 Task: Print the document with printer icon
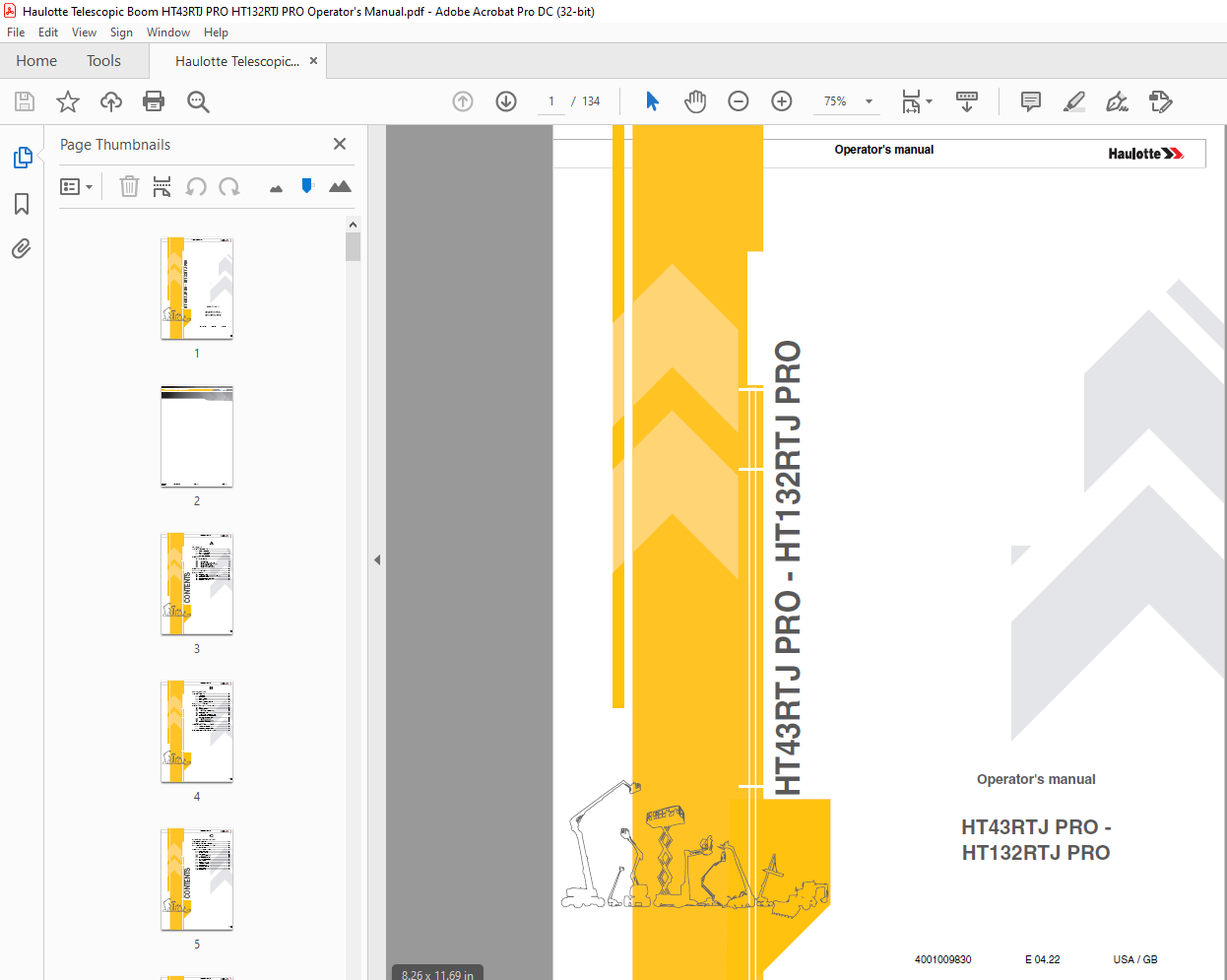pyautogui.click(x=154, y=101)
